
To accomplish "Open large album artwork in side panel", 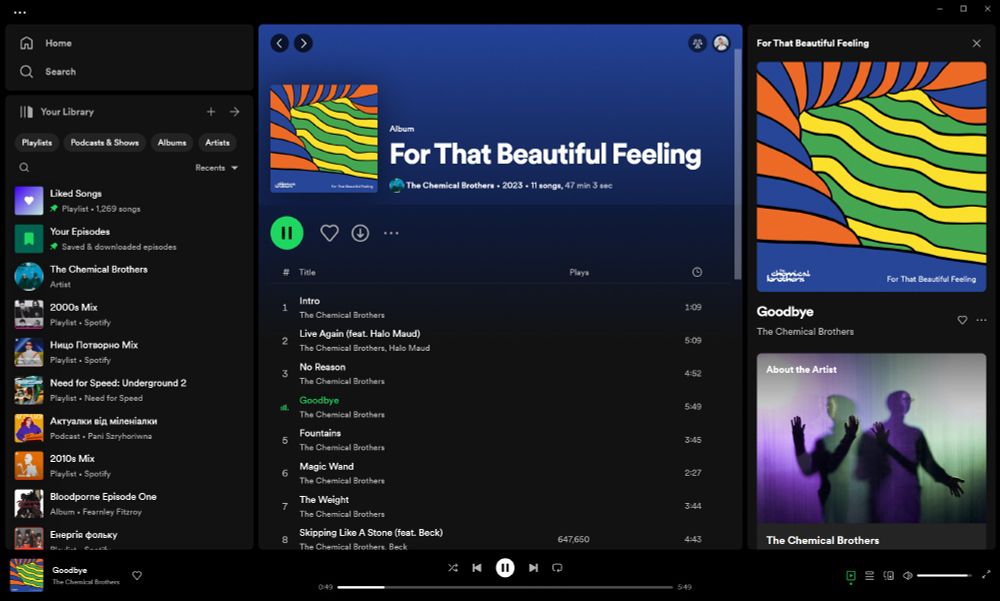I will pos(871,177).
